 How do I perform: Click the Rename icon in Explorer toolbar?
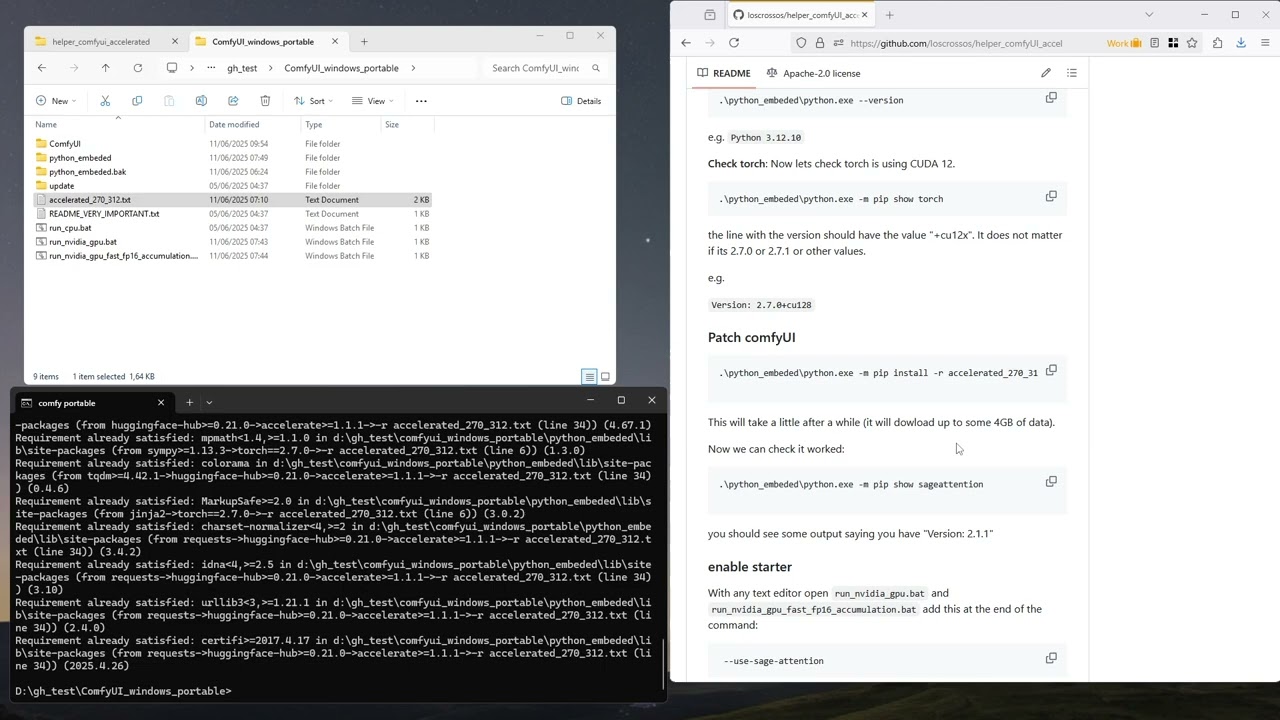coord(201,101)
